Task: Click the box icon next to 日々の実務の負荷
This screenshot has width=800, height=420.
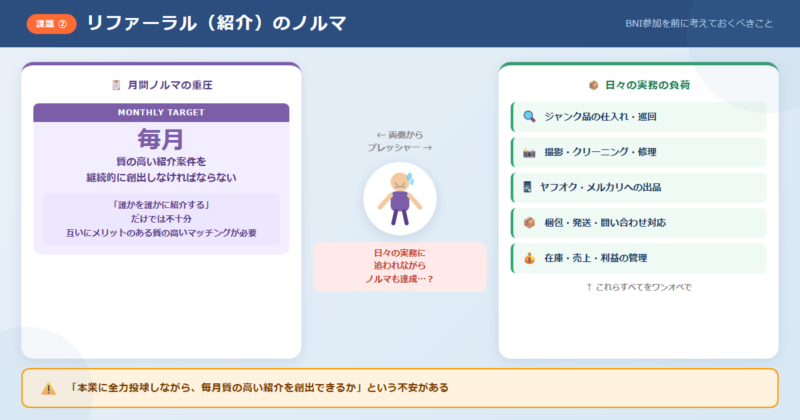Action: click(593, 85)
